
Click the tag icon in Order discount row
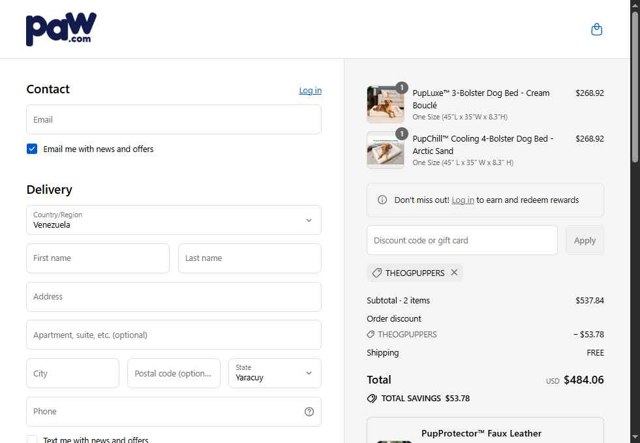pyautogui.click(x=371, y=334)
